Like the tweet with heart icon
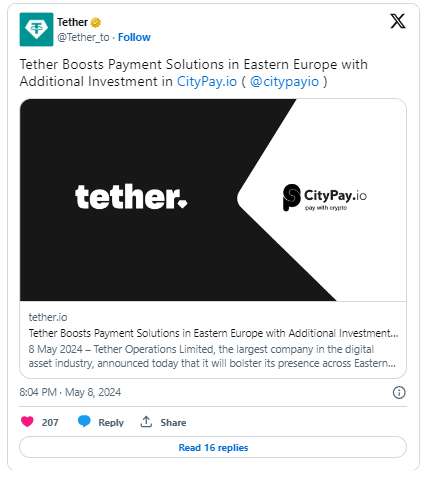This screenshot has height=481, width=432. [x=27, y=422]
